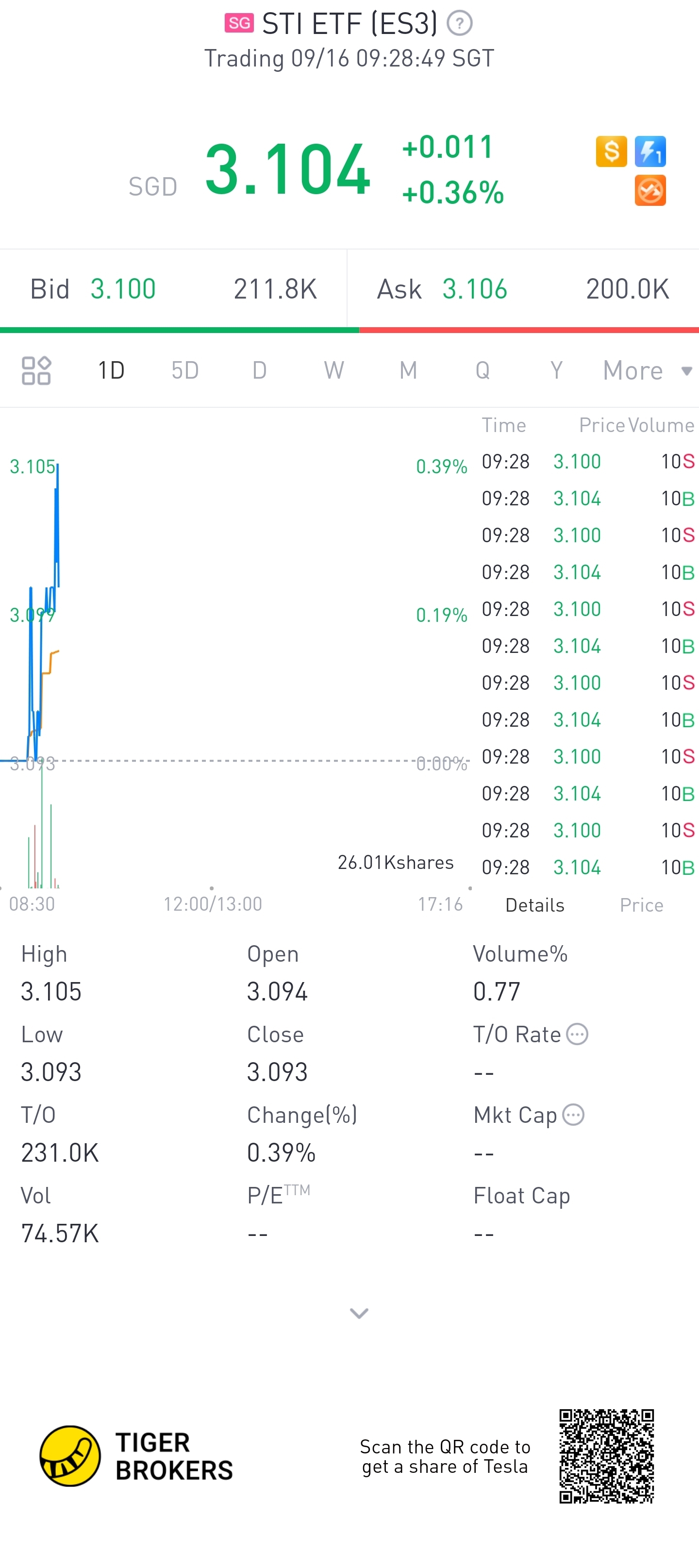The height and width of the screenshot is (1568, 699).
Task: Select the Y yearly chart tab
Action: 556,370
